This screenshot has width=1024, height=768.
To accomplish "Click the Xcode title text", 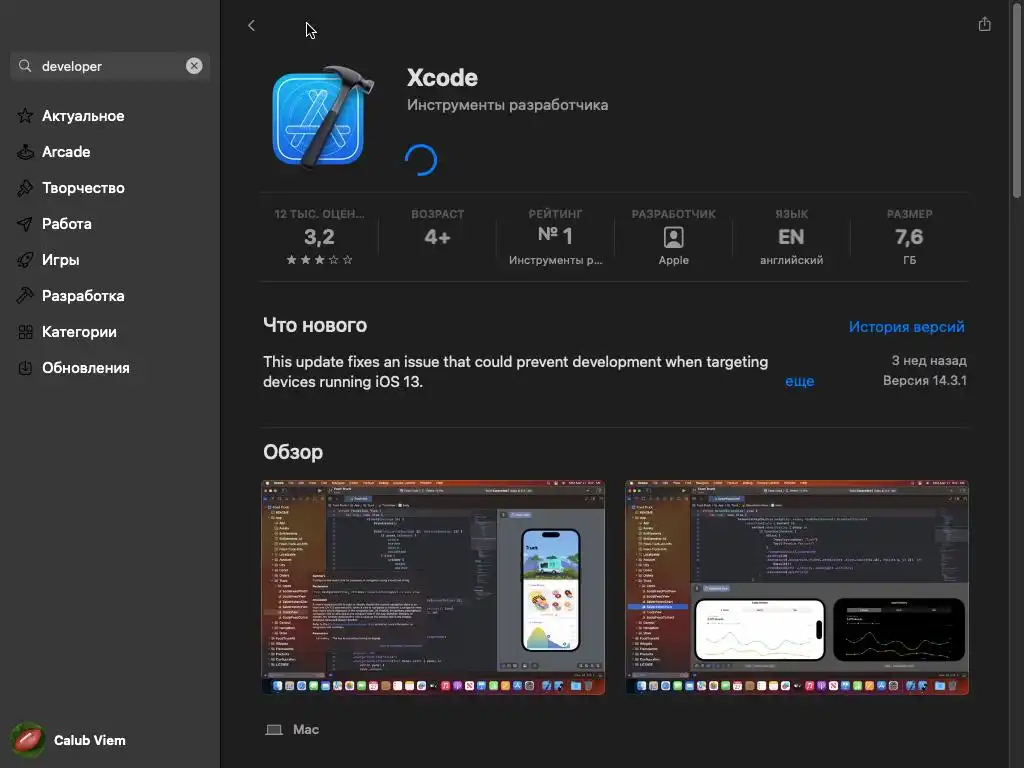I will pyautogui.click(x=442, y=78).
